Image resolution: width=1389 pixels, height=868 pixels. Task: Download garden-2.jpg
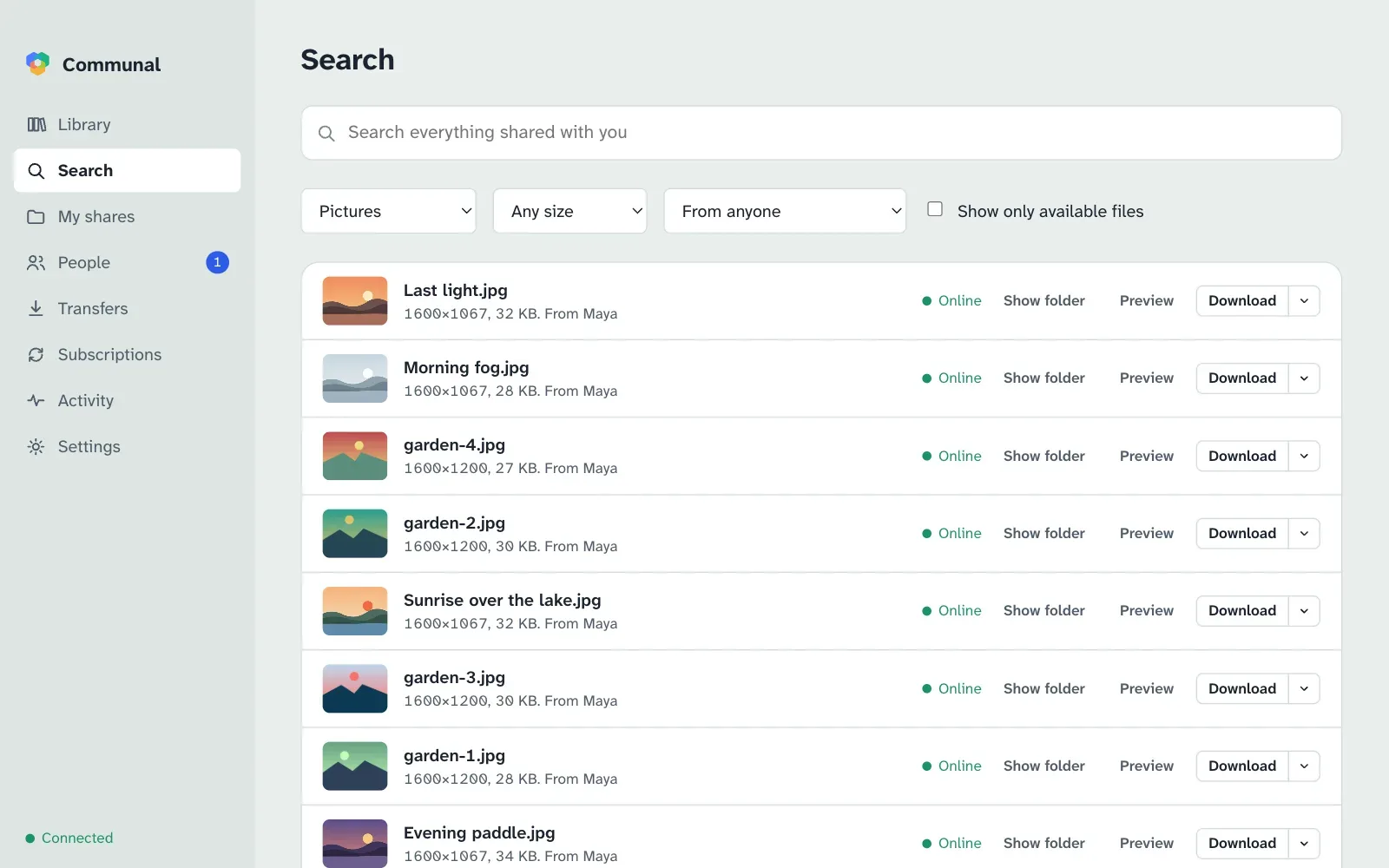click(1242, 533)
